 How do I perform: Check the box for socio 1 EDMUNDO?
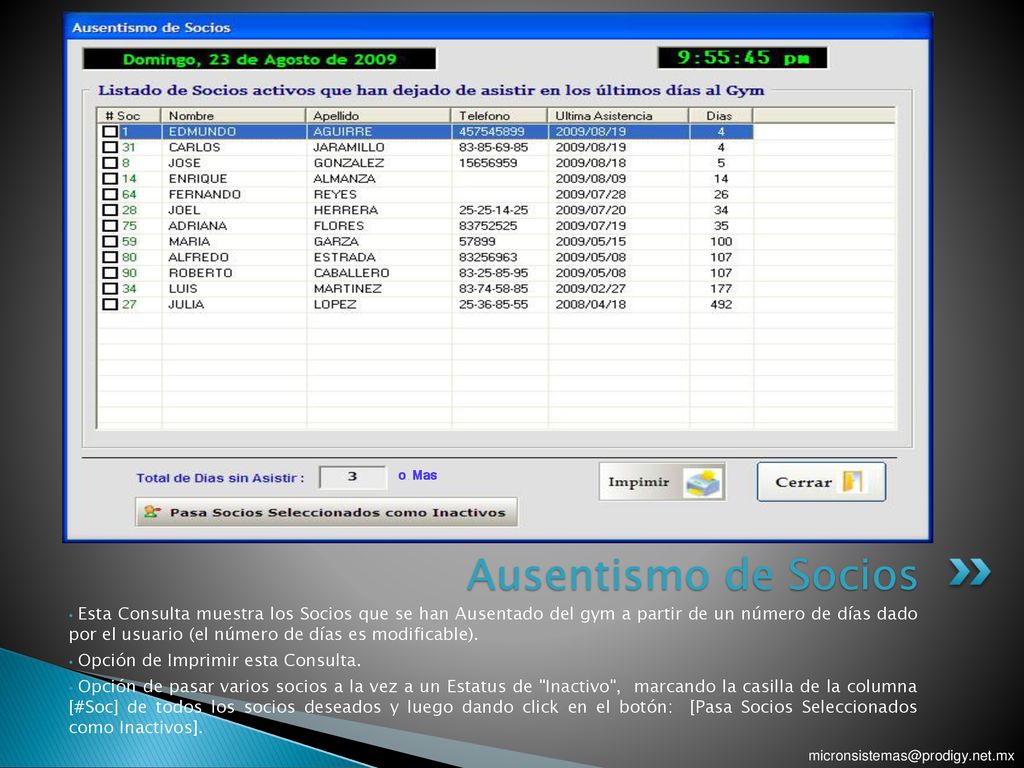pos(110,131)
